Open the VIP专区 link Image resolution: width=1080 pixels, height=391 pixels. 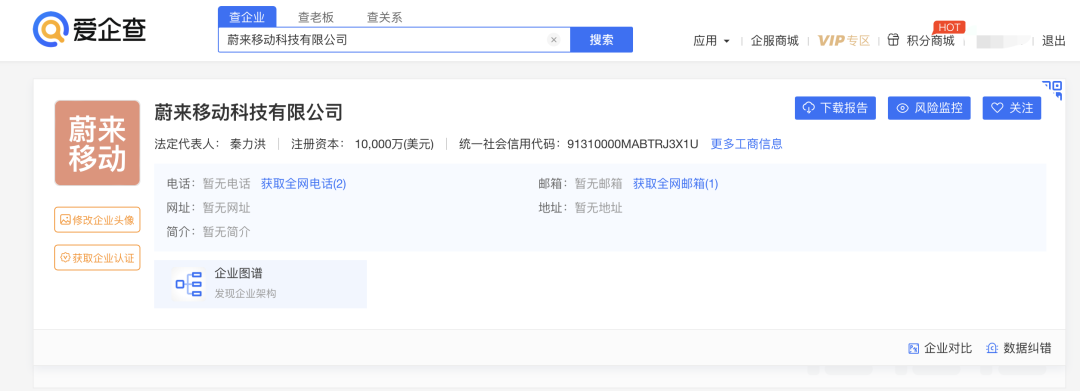[844, 41]
